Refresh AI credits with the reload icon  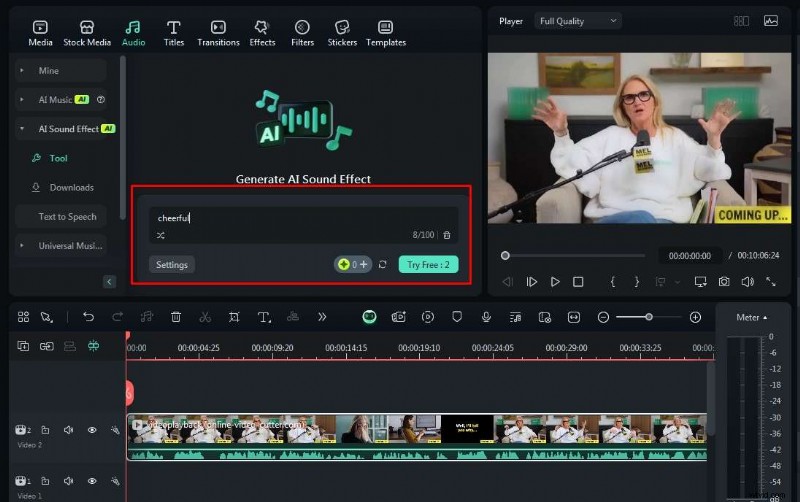(x=383, y=264)
